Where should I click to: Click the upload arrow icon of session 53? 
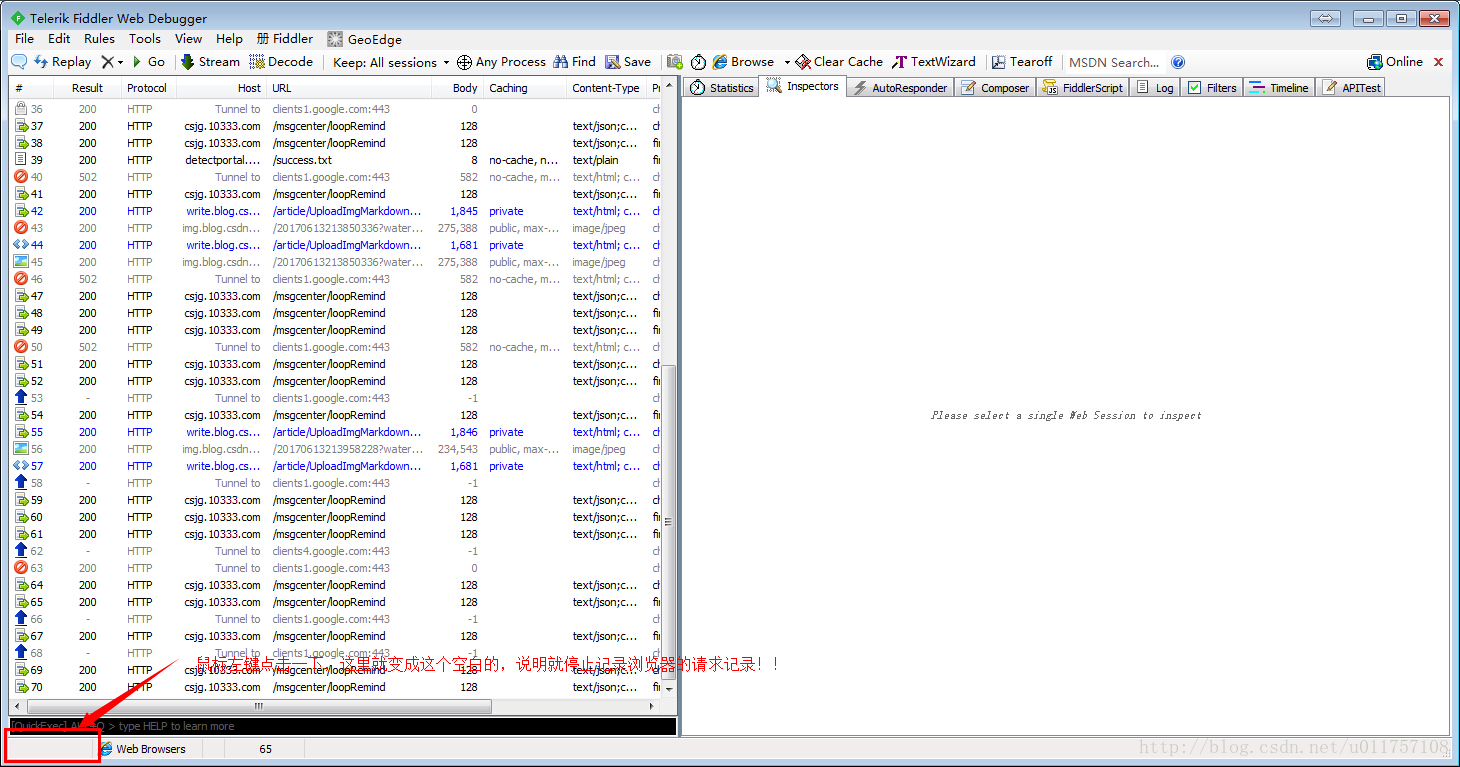21,398
